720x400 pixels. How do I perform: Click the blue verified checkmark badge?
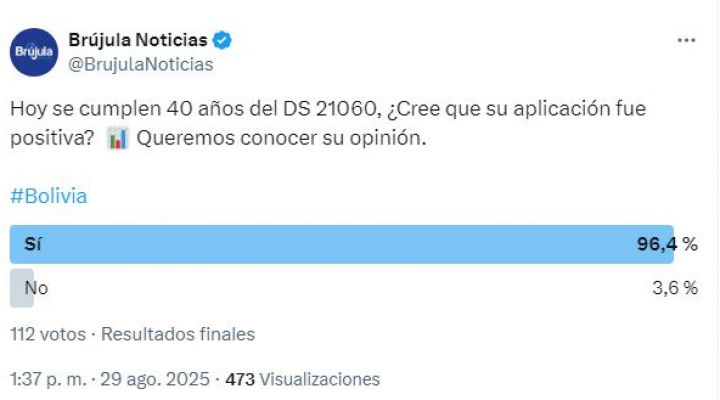pos(222,40)
